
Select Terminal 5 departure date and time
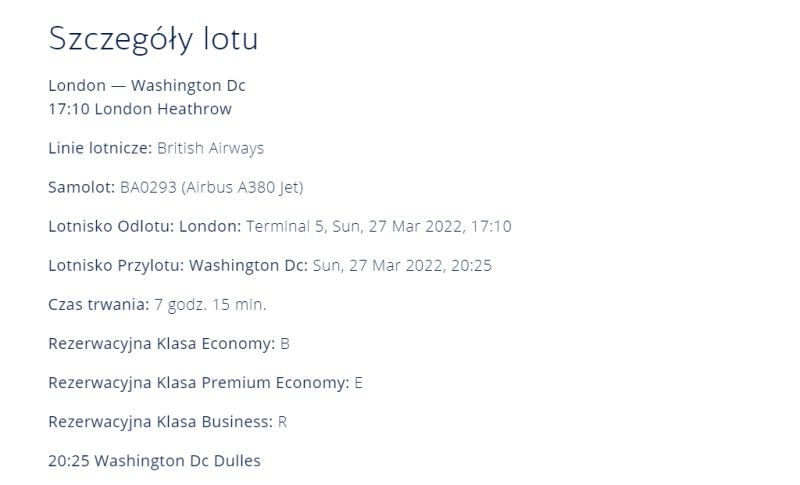pos(379,226)
